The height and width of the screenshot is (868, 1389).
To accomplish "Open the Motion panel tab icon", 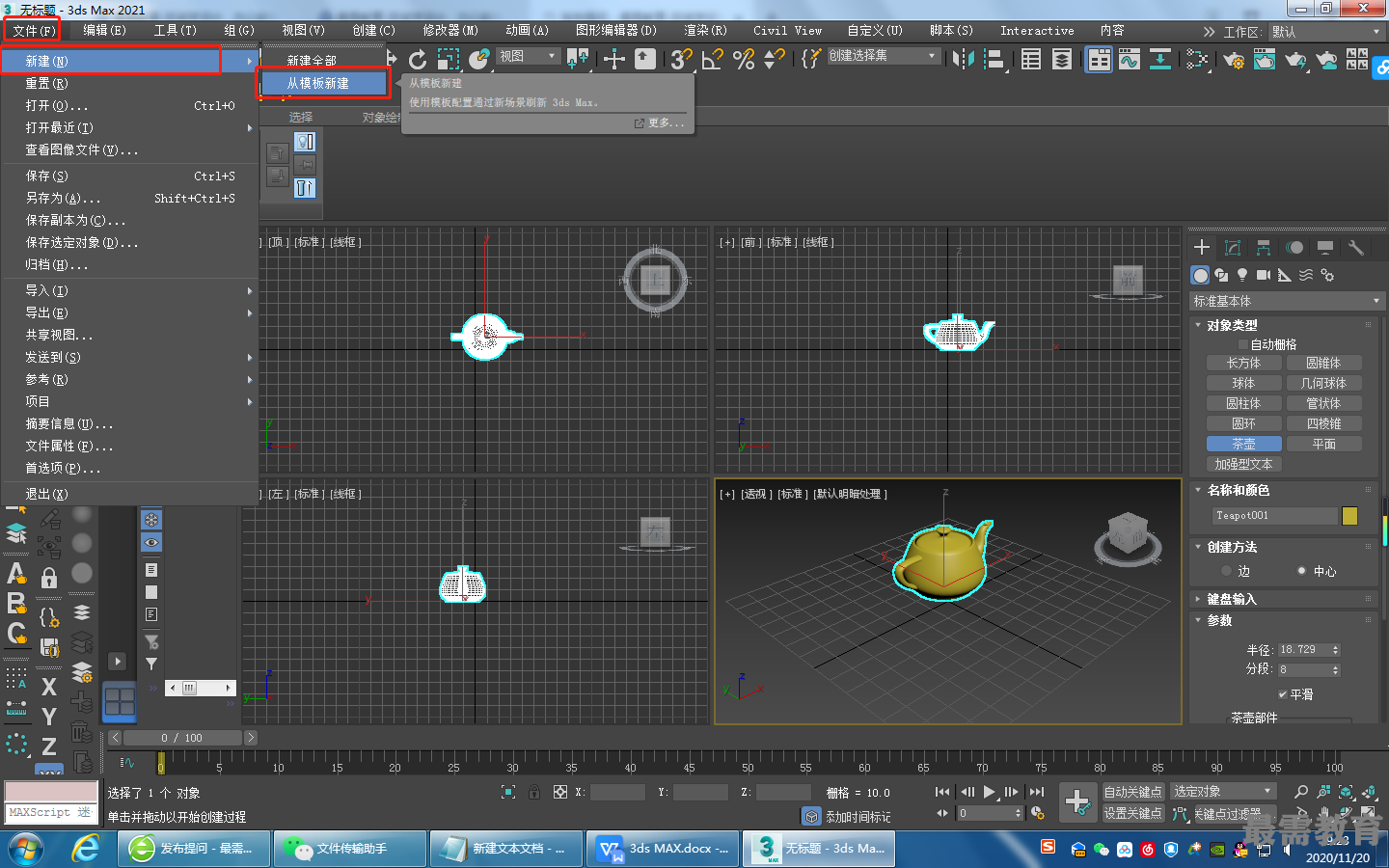I will 1294,248.
